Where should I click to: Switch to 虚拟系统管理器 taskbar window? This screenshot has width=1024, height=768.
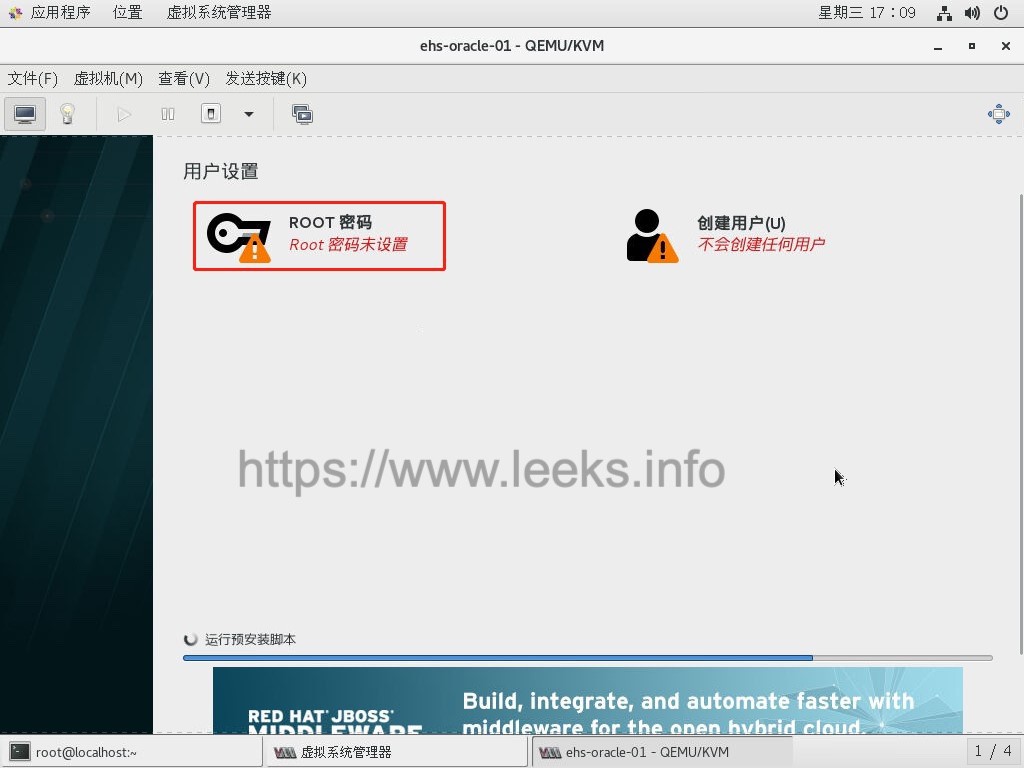(x=396, y=752)
